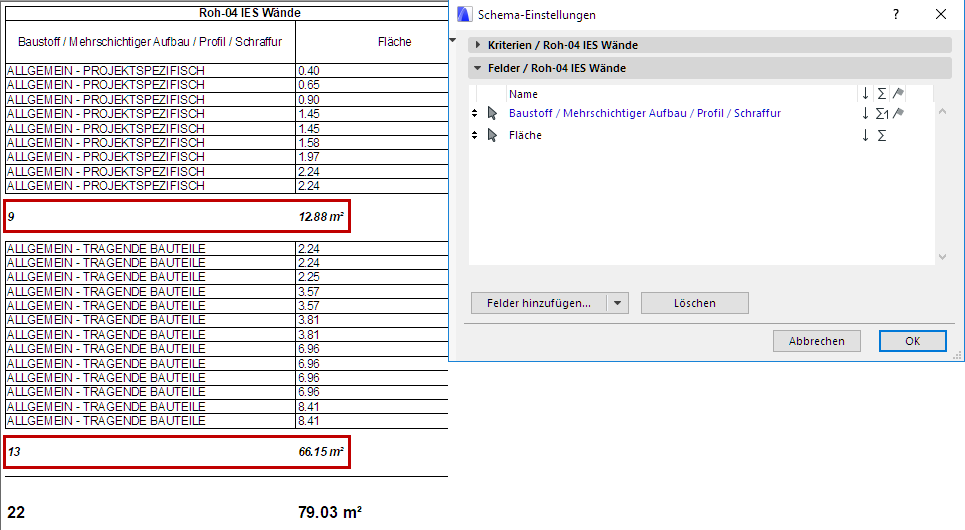Viewport: 965px width, 530px height.
Task: Select the Fläche field name in list
Action: click(x=525, y=135)
